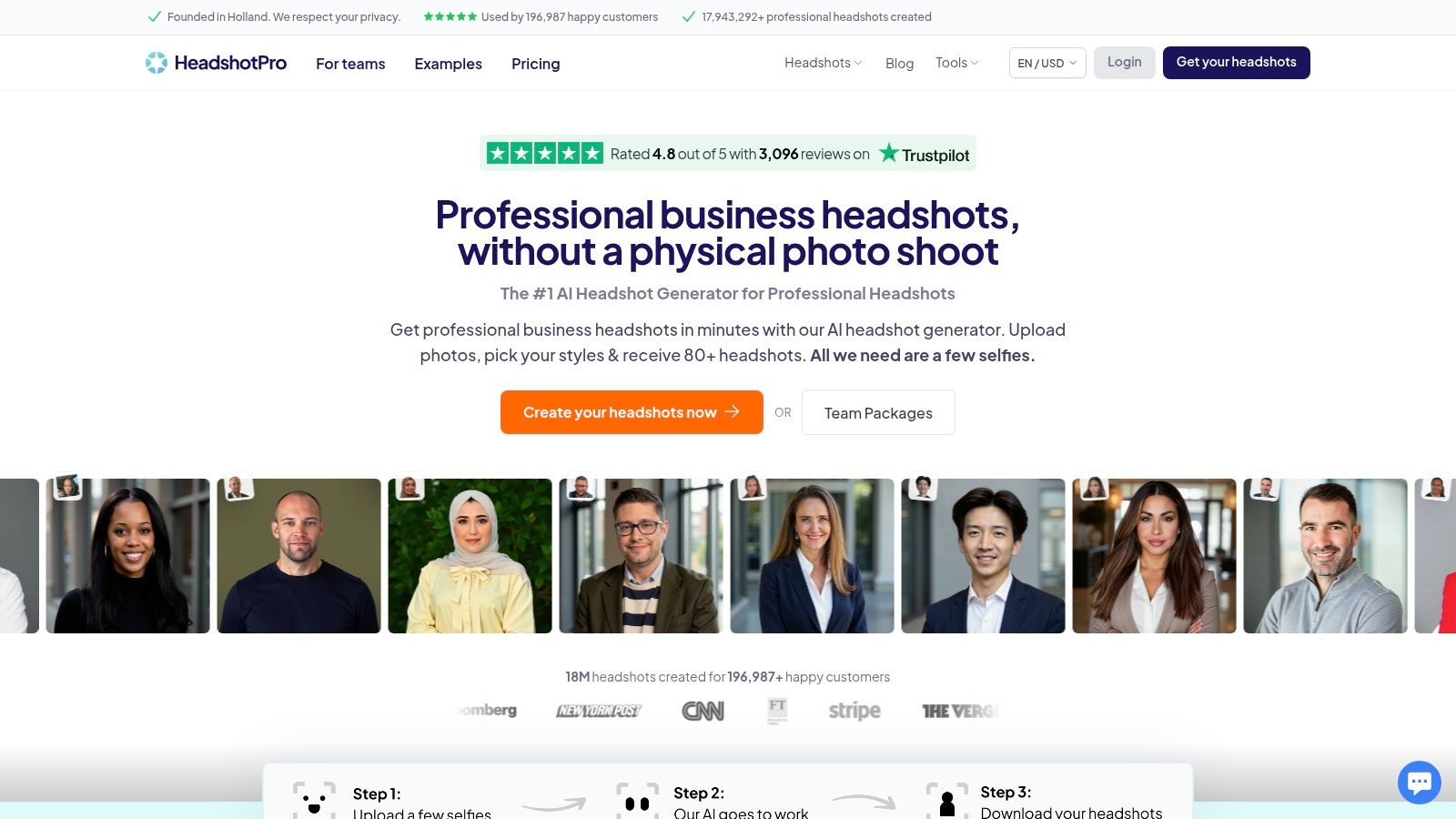The width and height of the screenshot is (1456, 819).
Task: Select Pricing in the top navigation
Action: (535, 64)
